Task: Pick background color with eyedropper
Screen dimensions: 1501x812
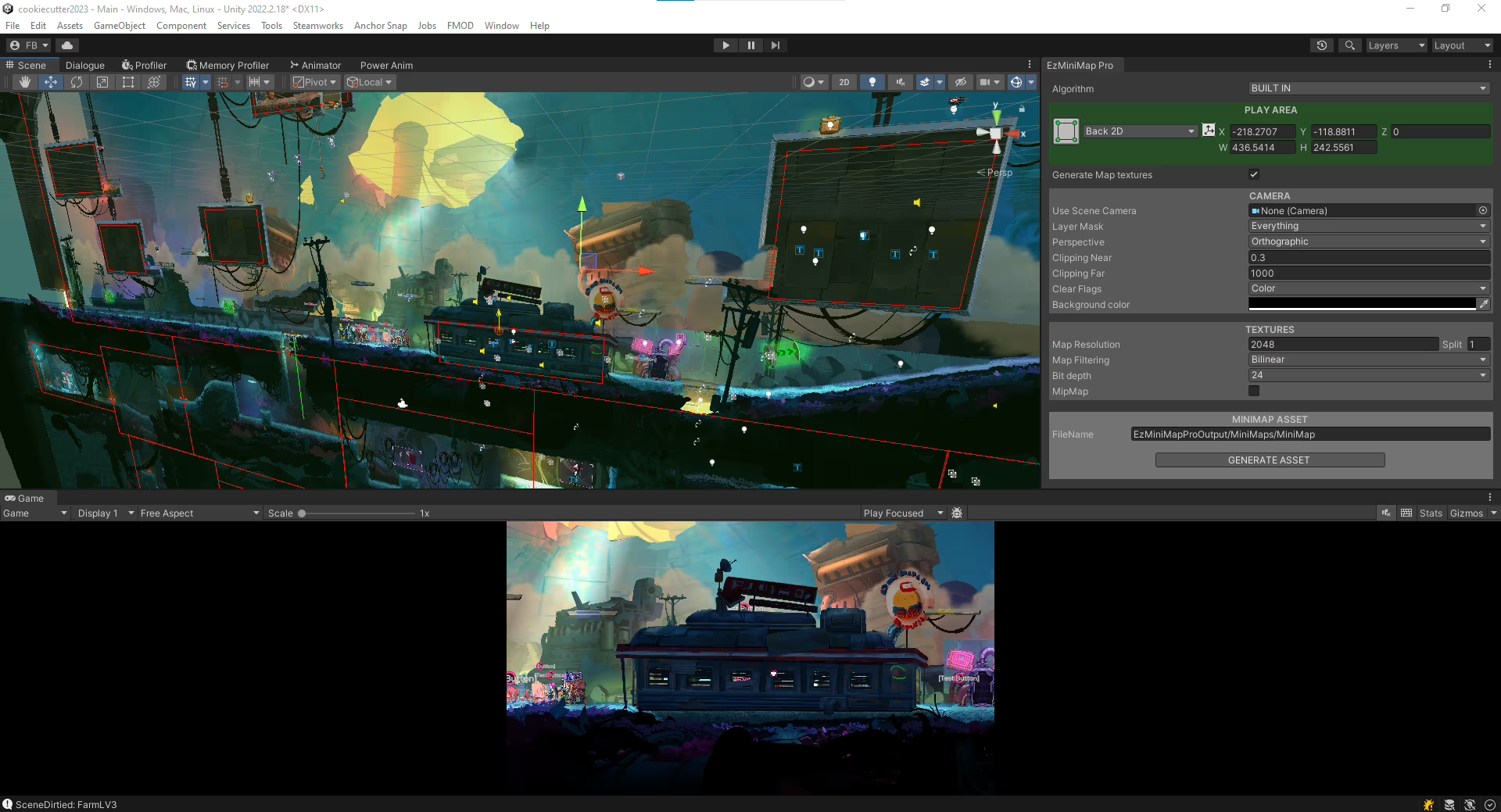Action: tap(1483, 304)
